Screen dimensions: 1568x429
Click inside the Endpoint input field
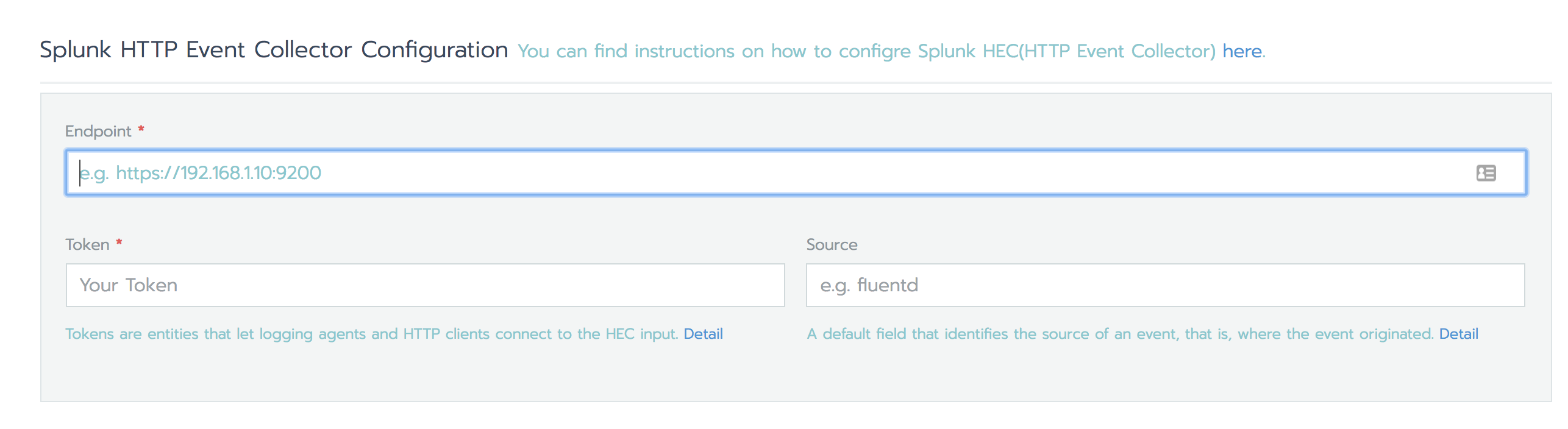488,173
